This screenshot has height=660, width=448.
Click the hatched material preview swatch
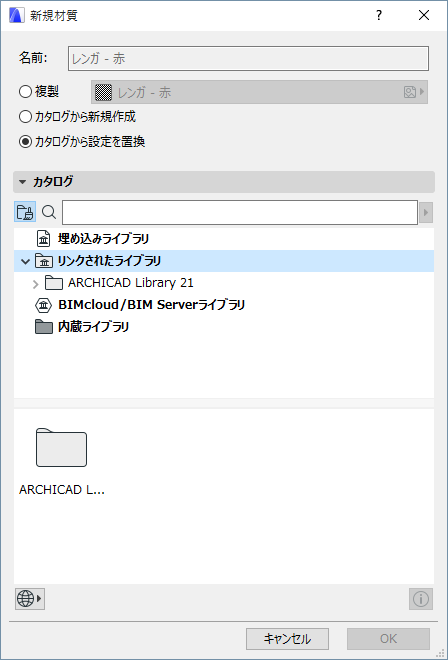pos(104,92)
